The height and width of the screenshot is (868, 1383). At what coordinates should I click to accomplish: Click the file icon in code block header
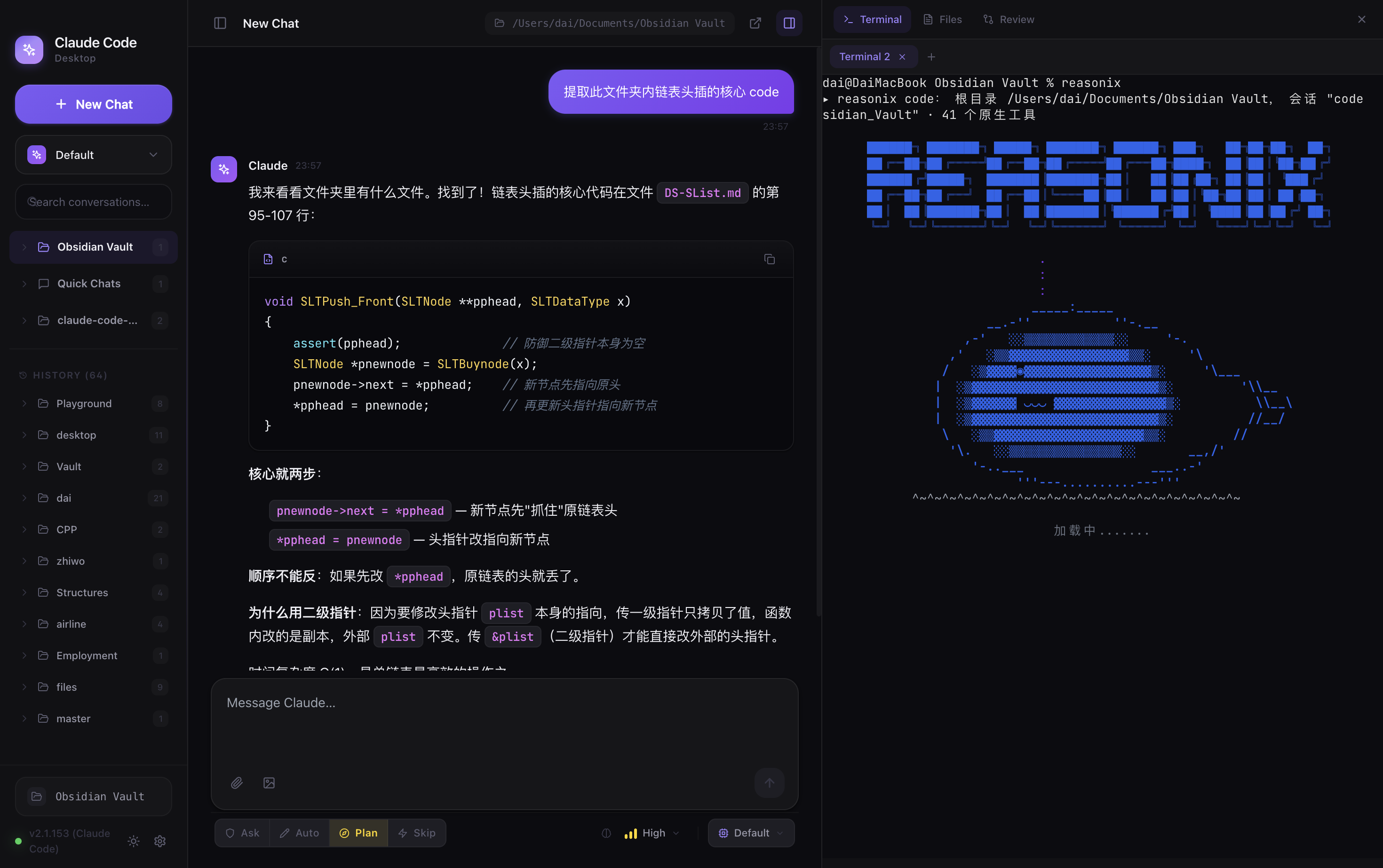pyautogui.click(x=268, y=260)
